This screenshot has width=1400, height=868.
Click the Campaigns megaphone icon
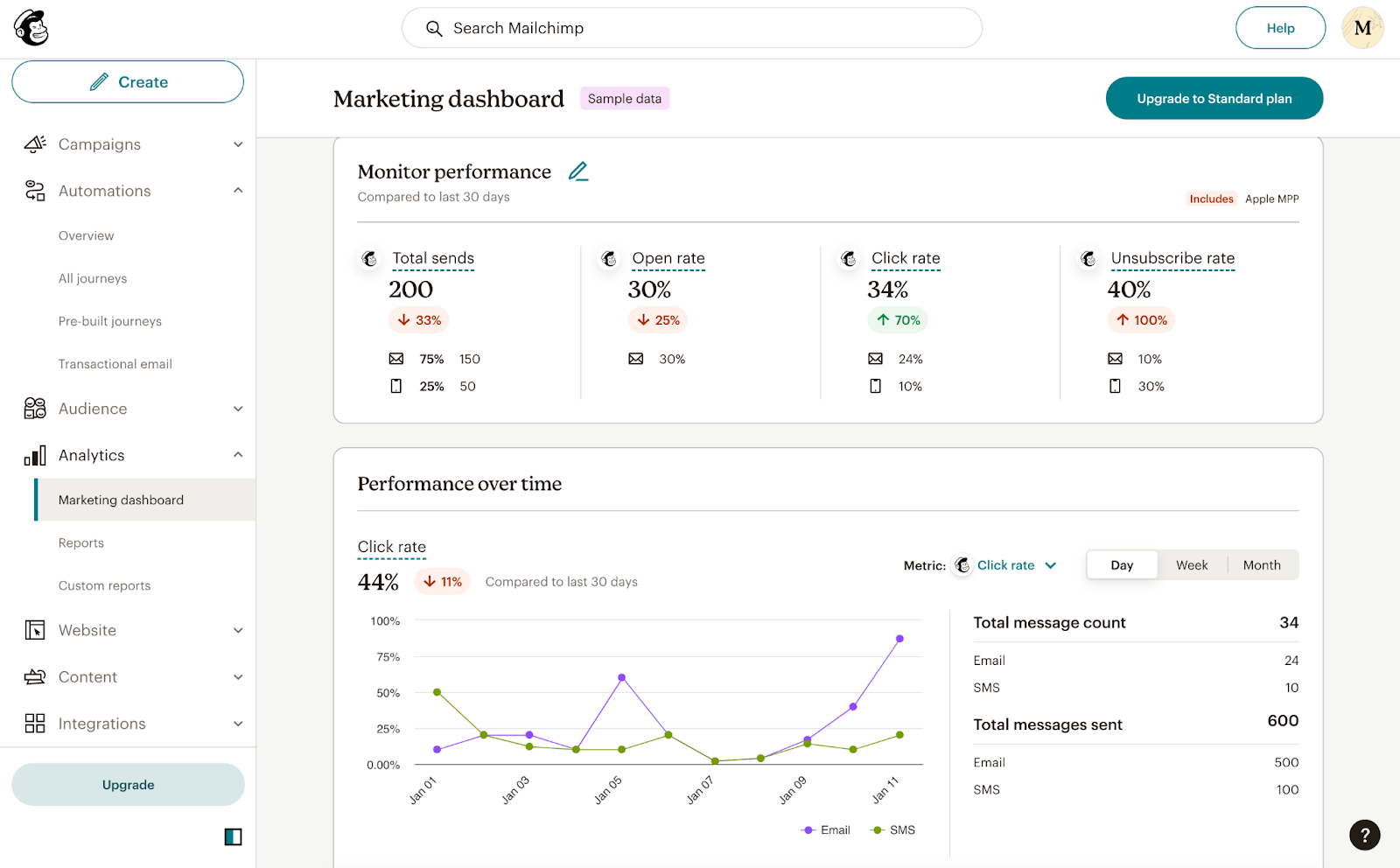(35, 143)
